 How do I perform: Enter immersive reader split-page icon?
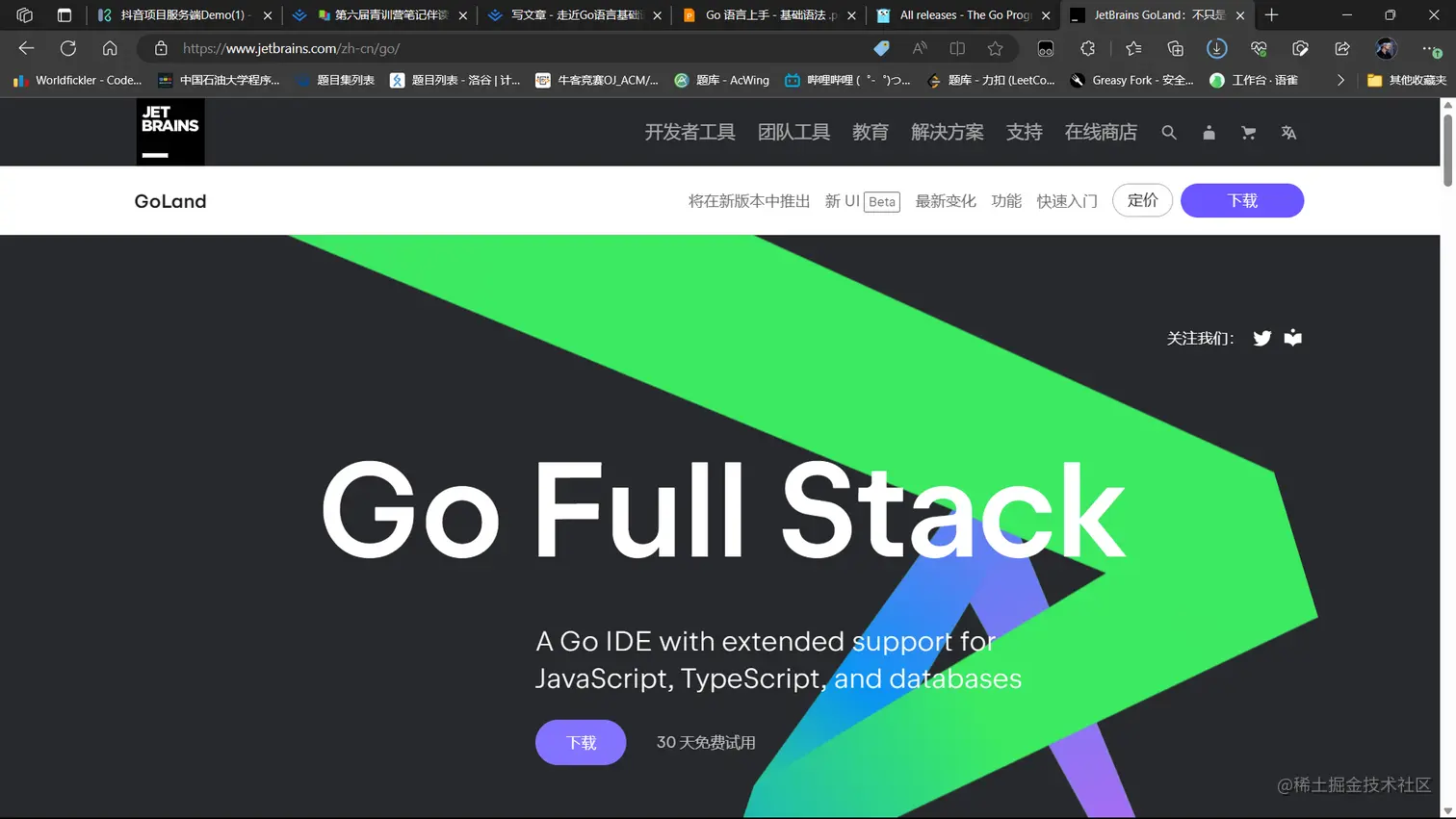[957, 48]
